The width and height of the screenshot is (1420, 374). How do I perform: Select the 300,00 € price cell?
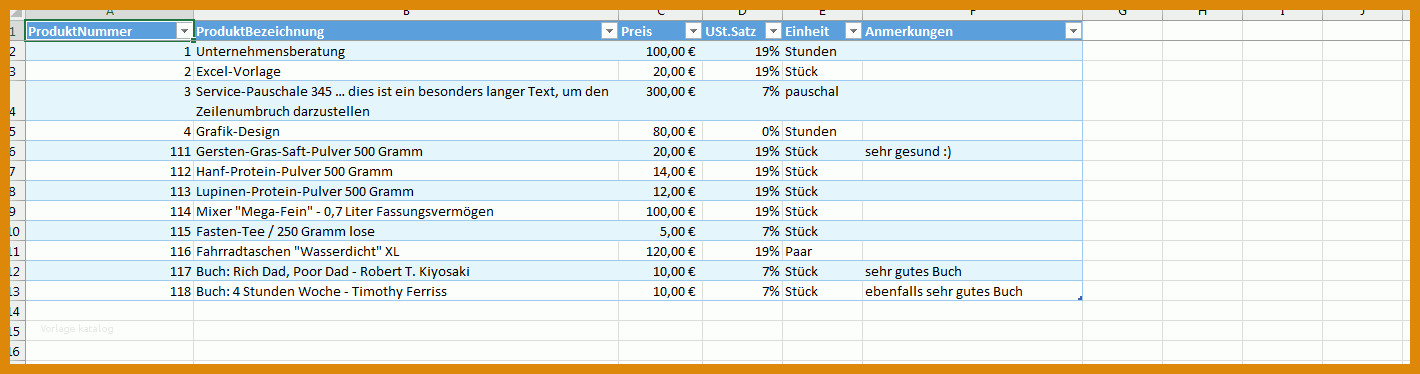pyautogui.click(x=660, y=101)
